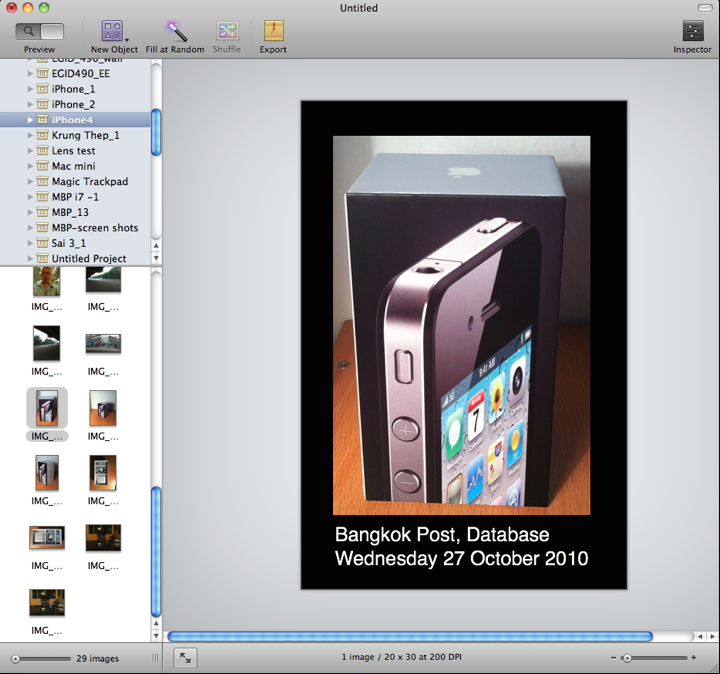Expand the Krung Thep_1 project
The height and width of the screenshot is (674, 720).
tap(30, 135)
